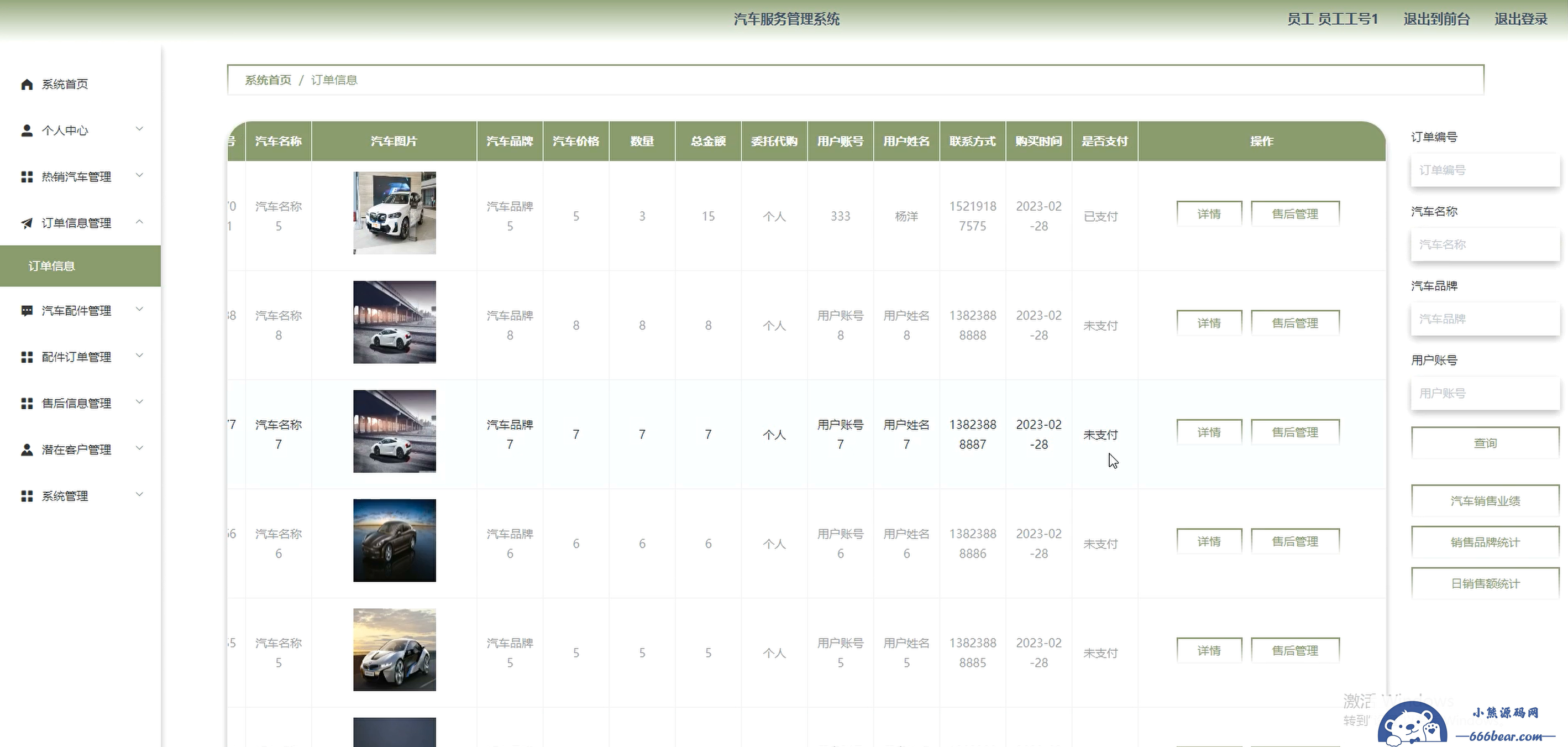Click the grid icon beside 配件订单管理
Image resolution: width=1568 pixels, height=747 pixels.
(x=27, y=357)
